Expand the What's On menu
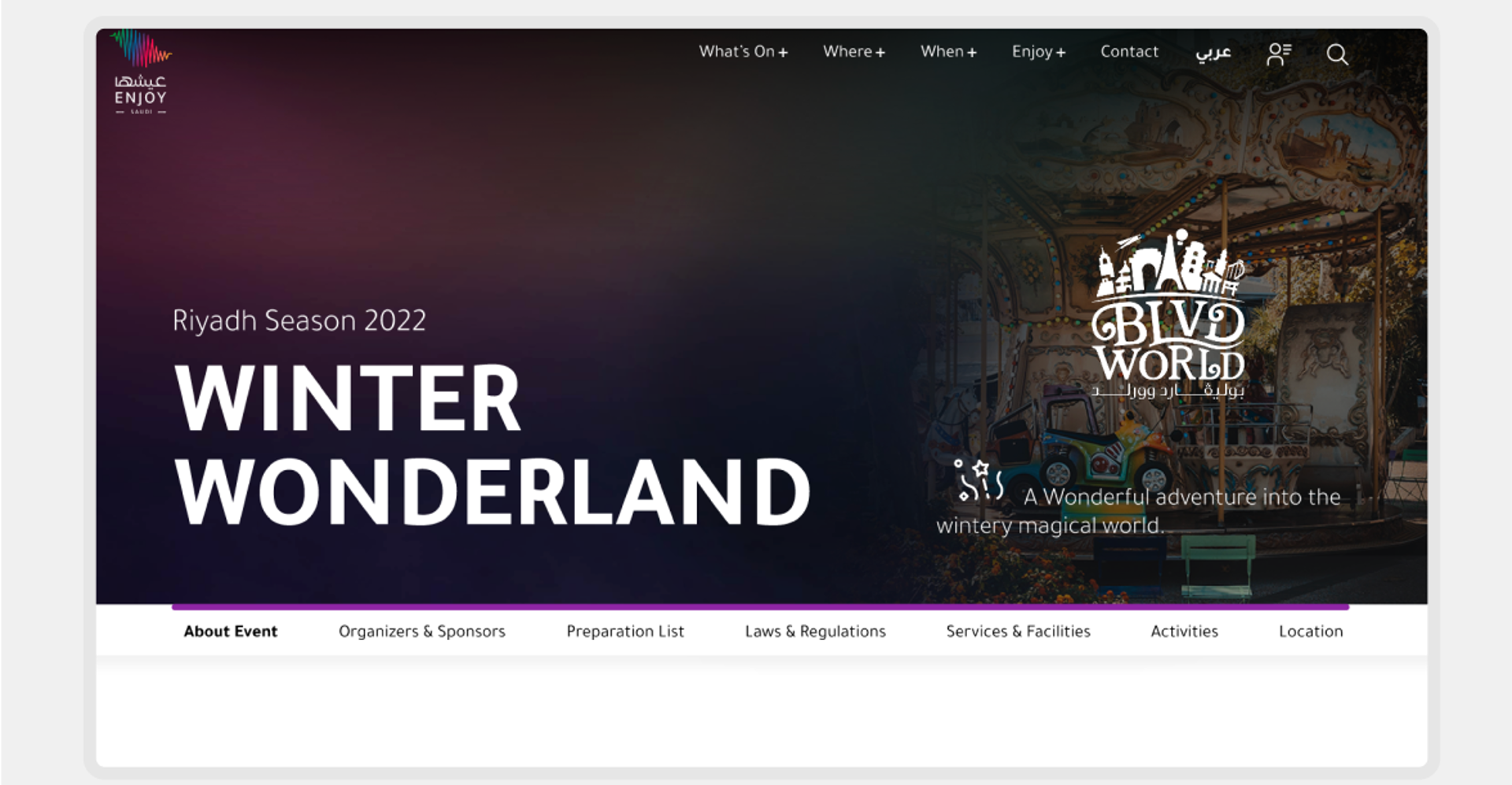Viewport: 1512px width, 785px height. [x=743, y=52]
